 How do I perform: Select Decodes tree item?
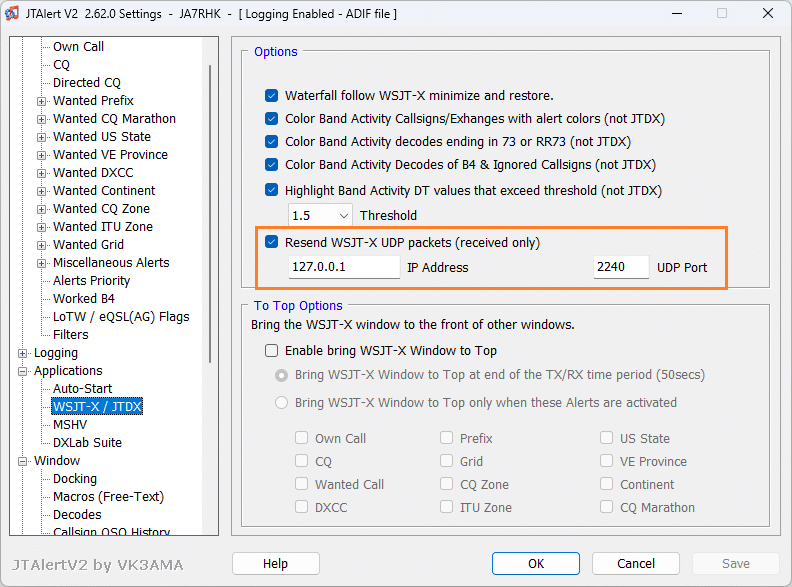[77, 514]
